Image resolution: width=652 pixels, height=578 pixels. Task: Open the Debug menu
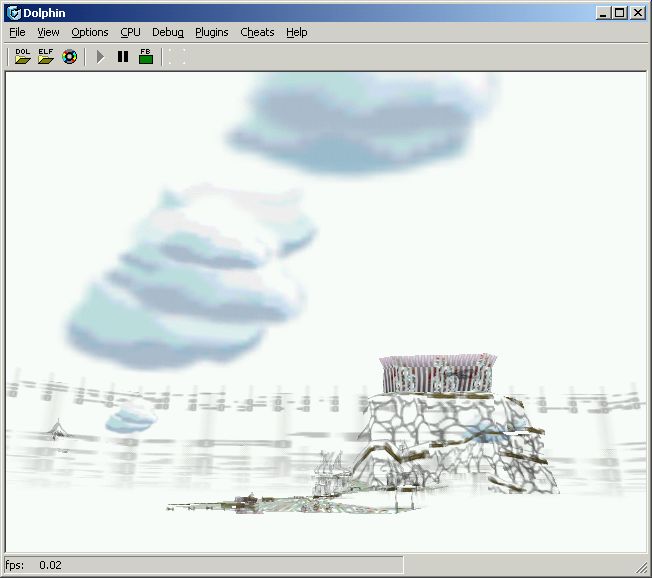[168, 32]
